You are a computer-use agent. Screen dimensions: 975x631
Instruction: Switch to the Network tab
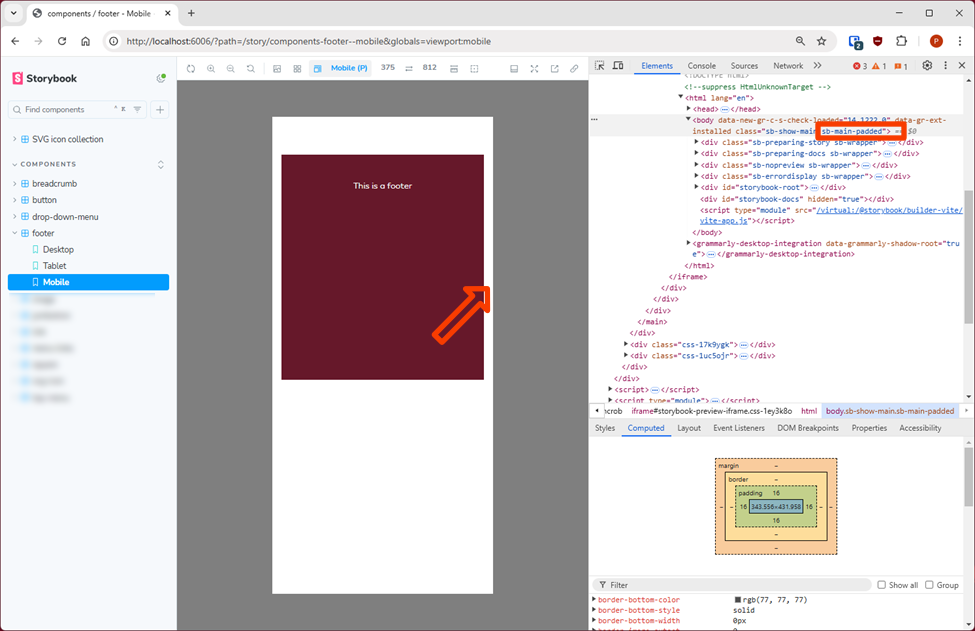(x=788, y=65)
